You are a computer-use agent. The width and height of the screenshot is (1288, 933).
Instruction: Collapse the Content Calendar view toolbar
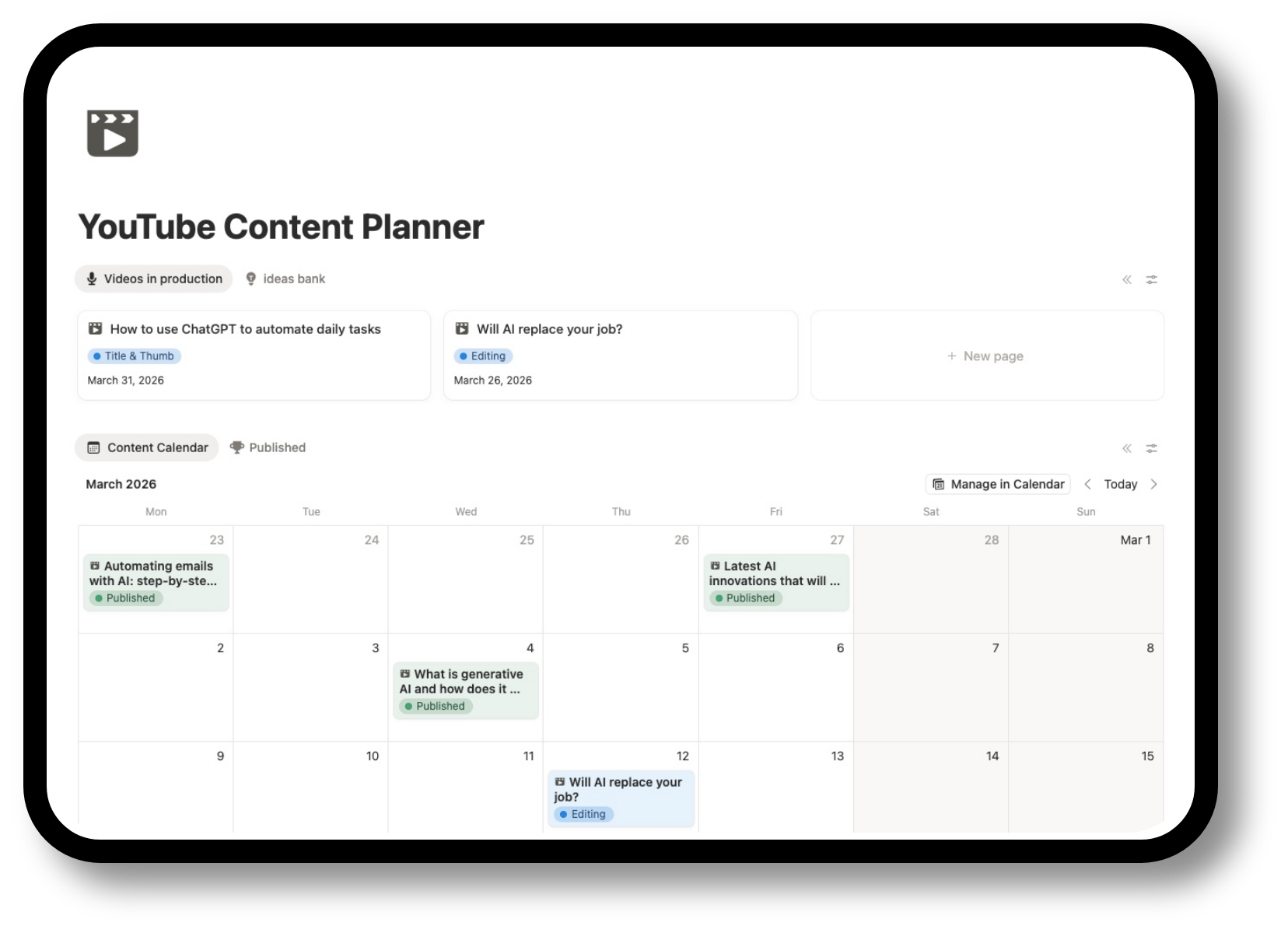point(1126,448)
